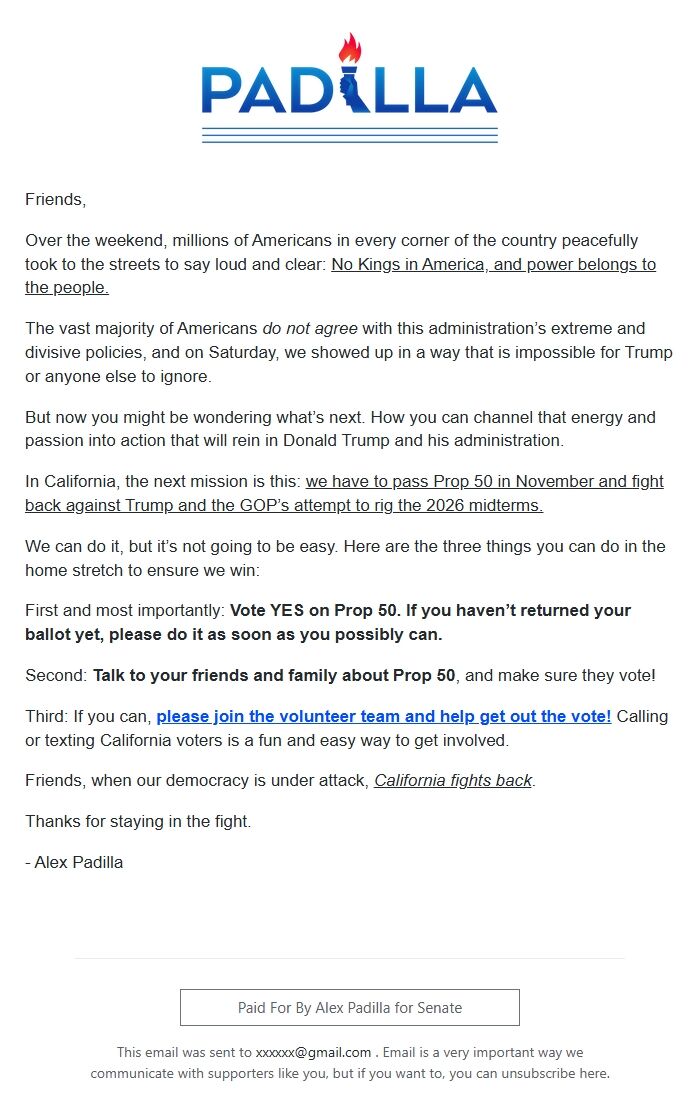Click the italic 'do not agree' text

[310, 329]
